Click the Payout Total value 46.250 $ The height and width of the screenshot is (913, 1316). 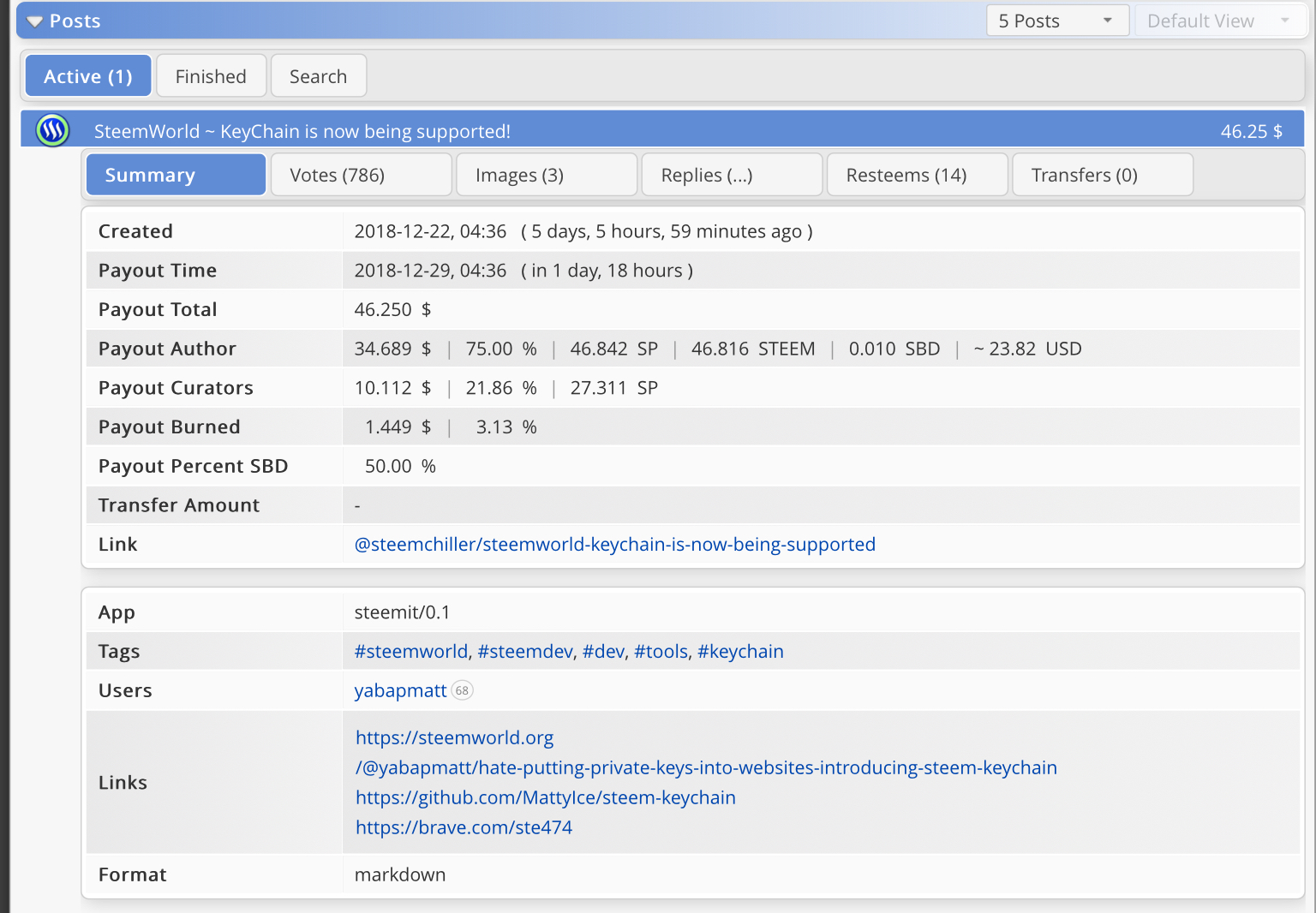coord(393,309)
